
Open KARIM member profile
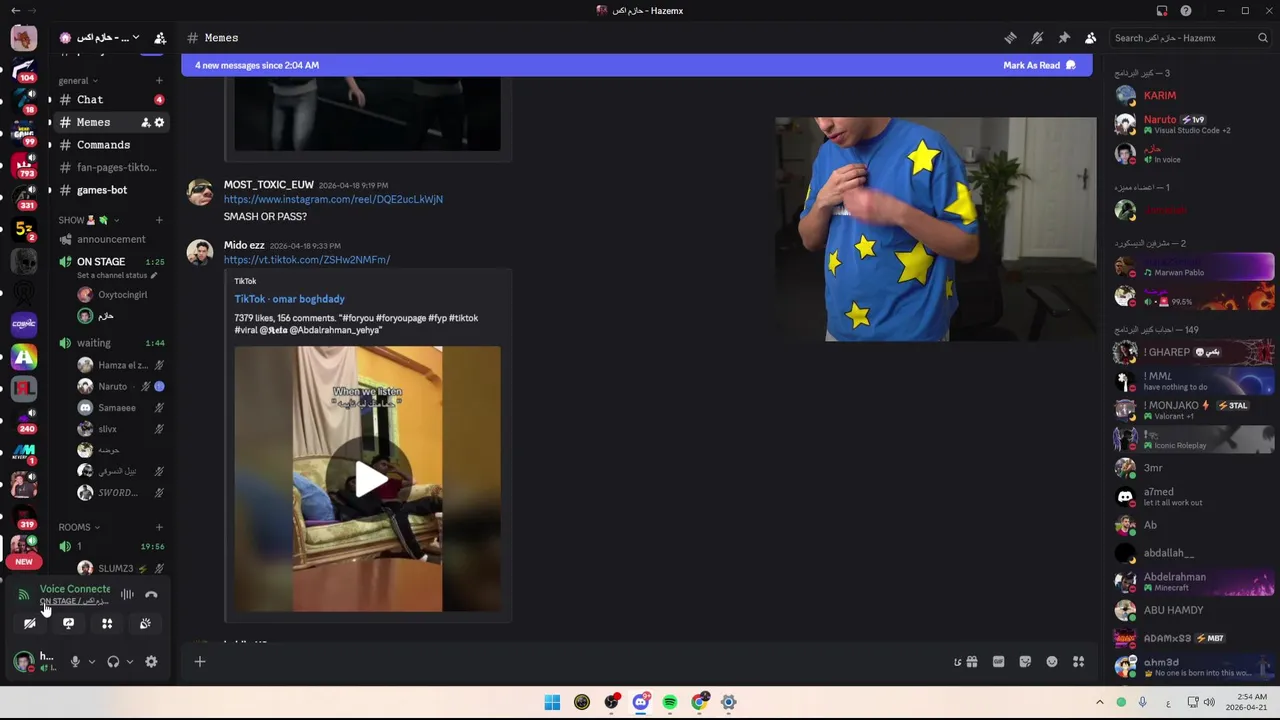tap(1193, 96)
